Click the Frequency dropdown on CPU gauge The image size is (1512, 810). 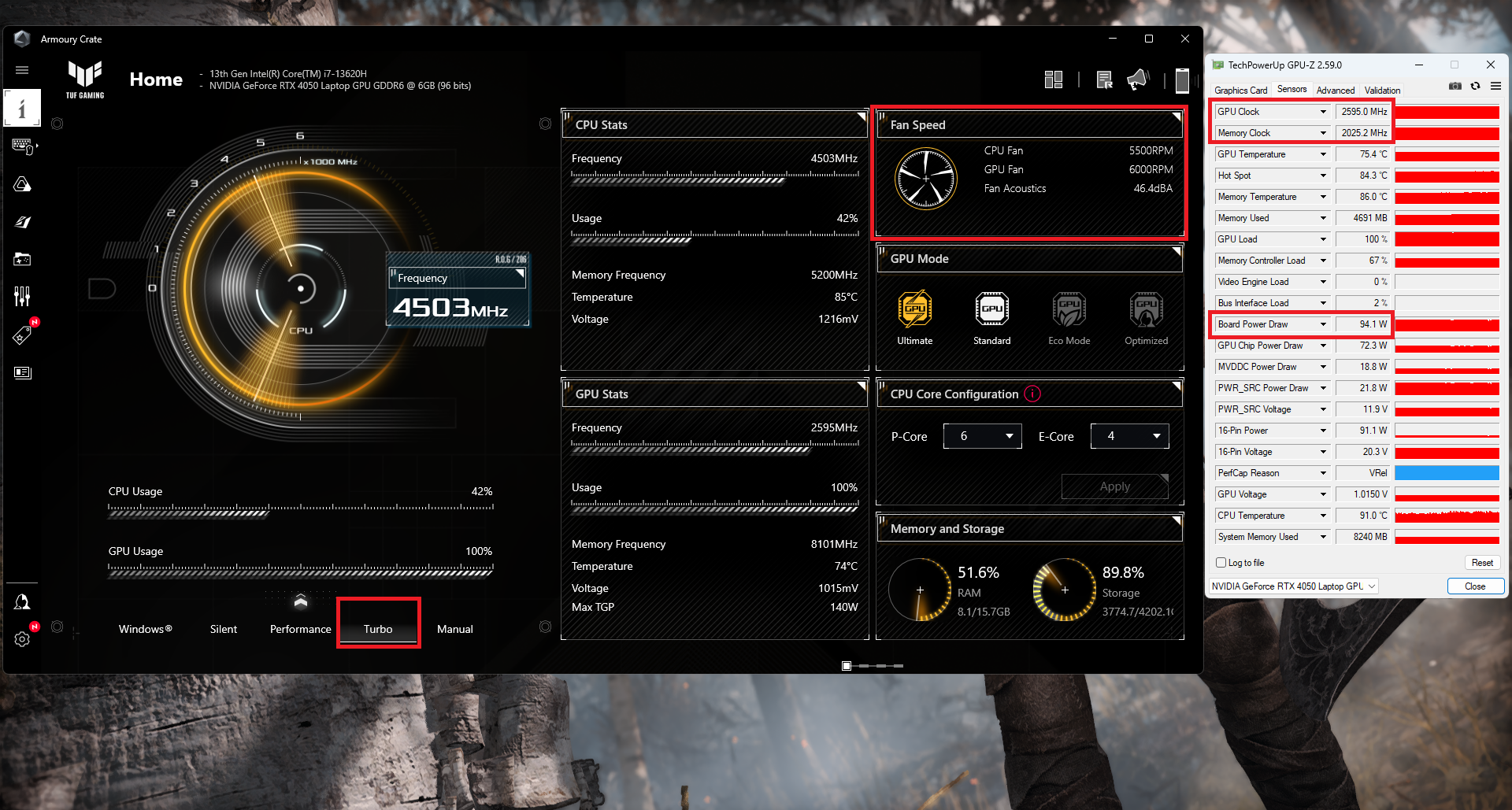[458, 278]
